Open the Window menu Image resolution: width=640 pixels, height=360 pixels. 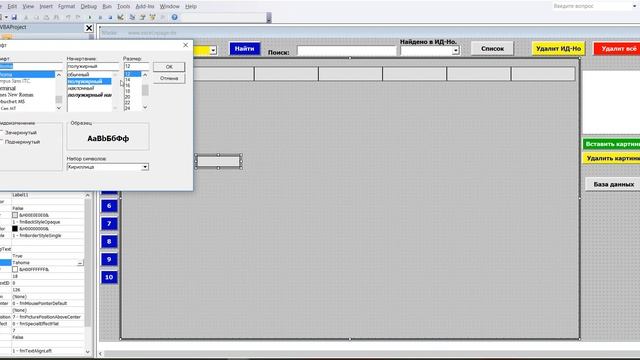click(169, 7)
